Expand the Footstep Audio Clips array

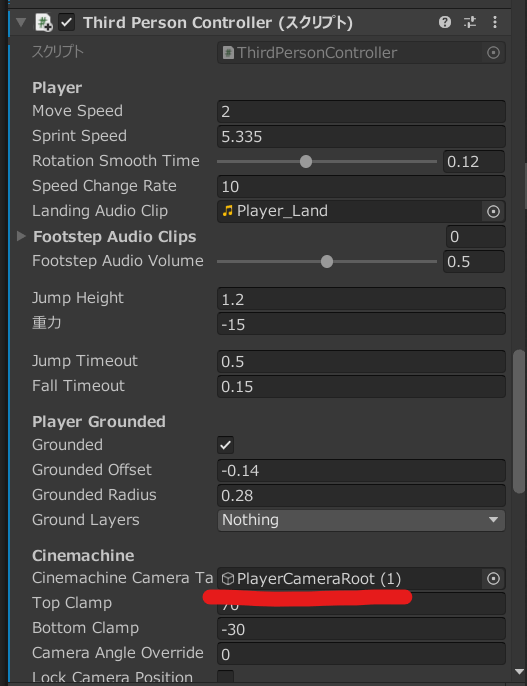(x=21, y=236)
